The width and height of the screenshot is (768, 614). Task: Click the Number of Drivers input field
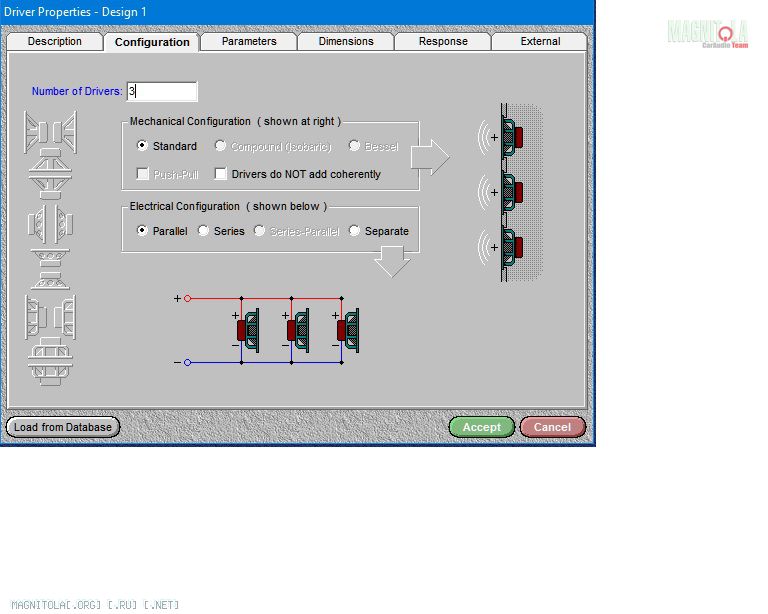click(162, 91)
